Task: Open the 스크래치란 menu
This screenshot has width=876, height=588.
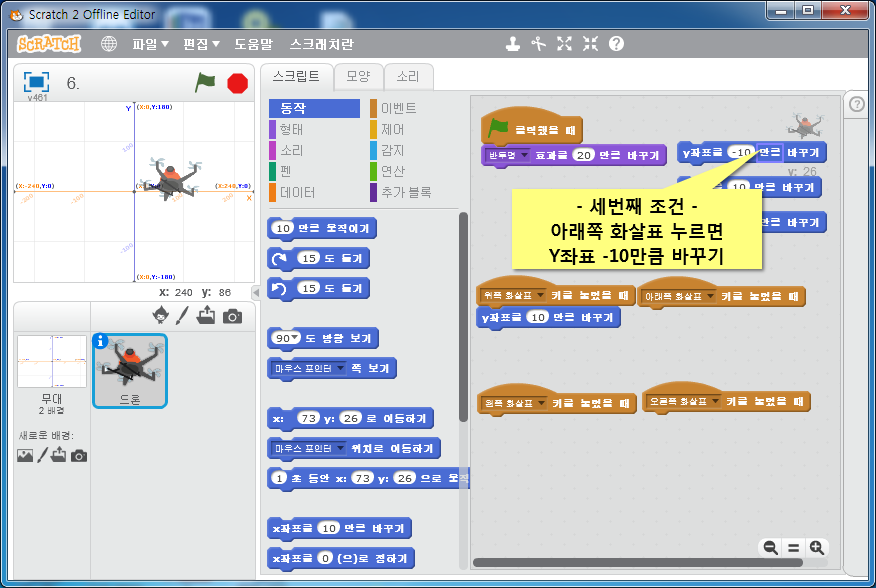Action: point(322,44)
